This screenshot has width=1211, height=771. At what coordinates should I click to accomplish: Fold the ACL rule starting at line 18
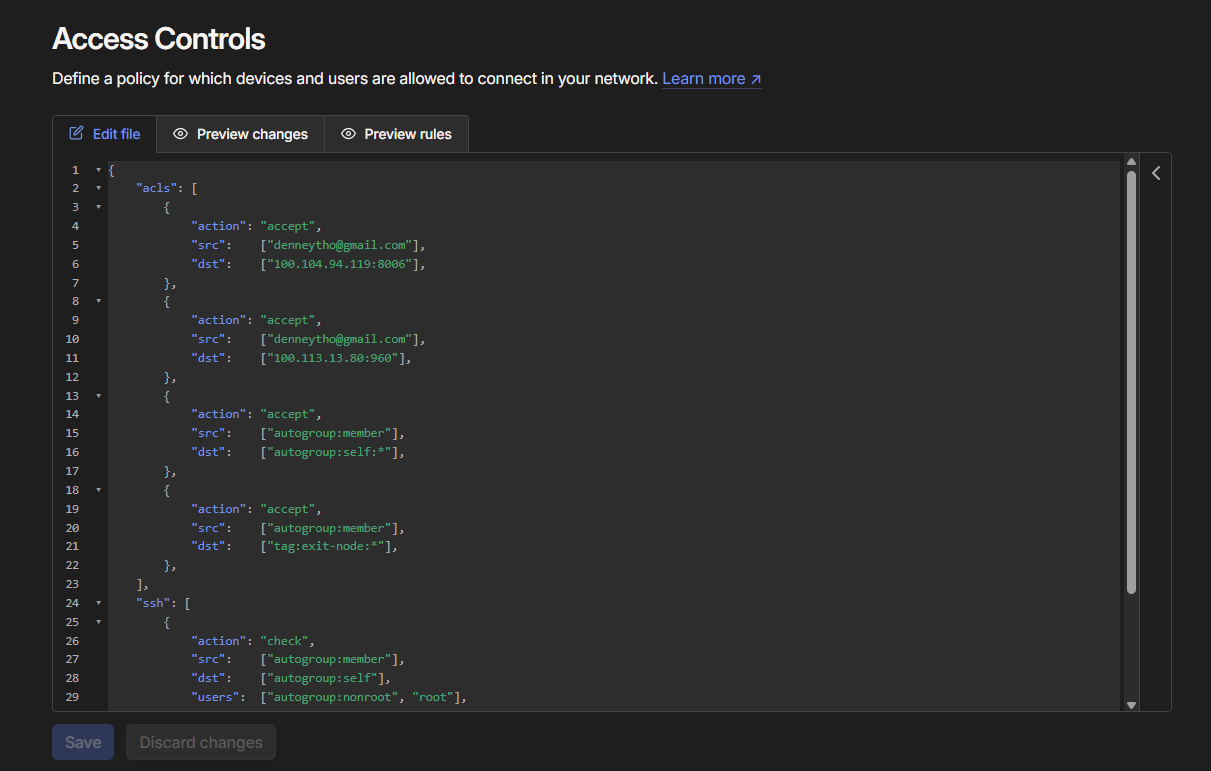click(98, 490)
